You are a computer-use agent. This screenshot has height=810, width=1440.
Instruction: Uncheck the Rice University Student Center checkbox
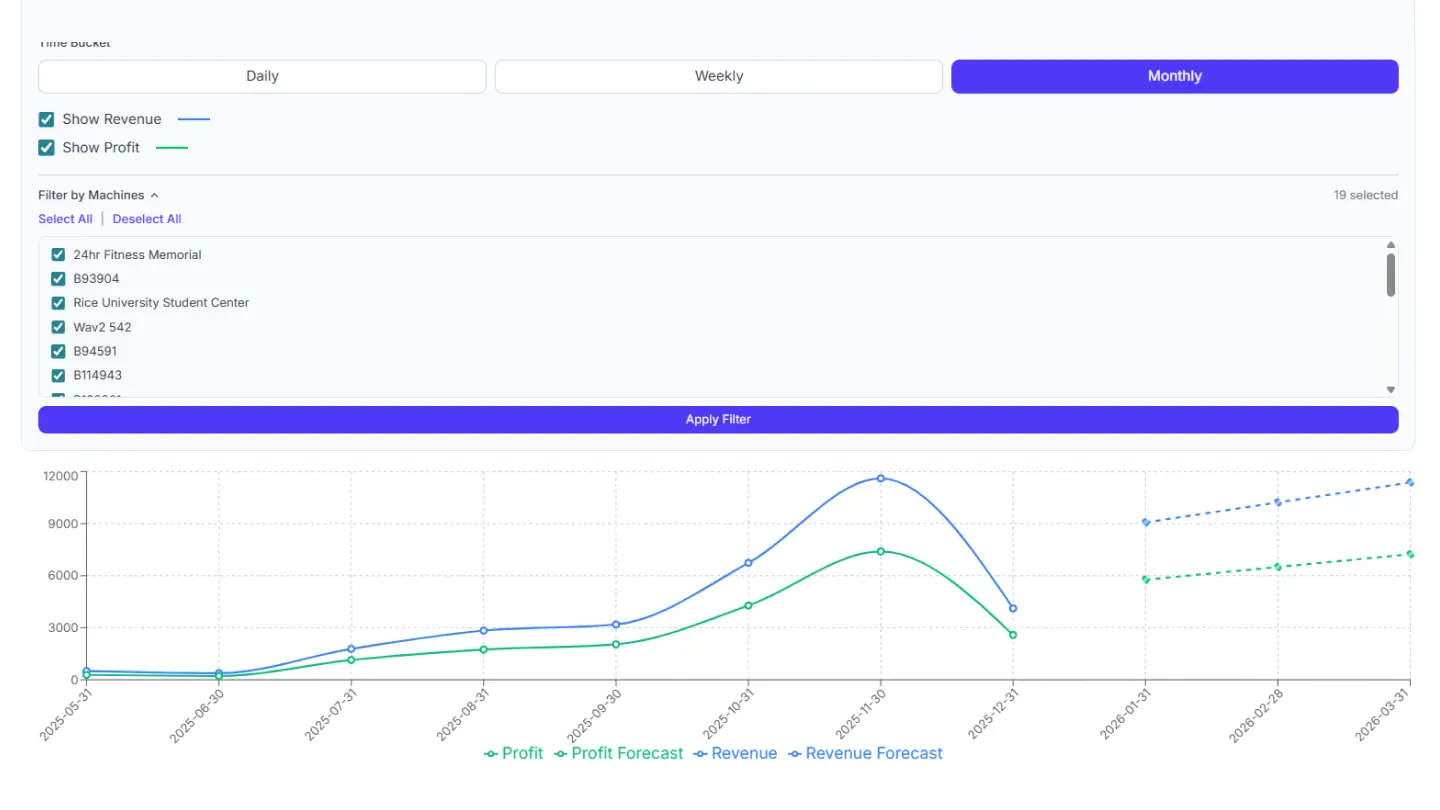coord(58,303)
